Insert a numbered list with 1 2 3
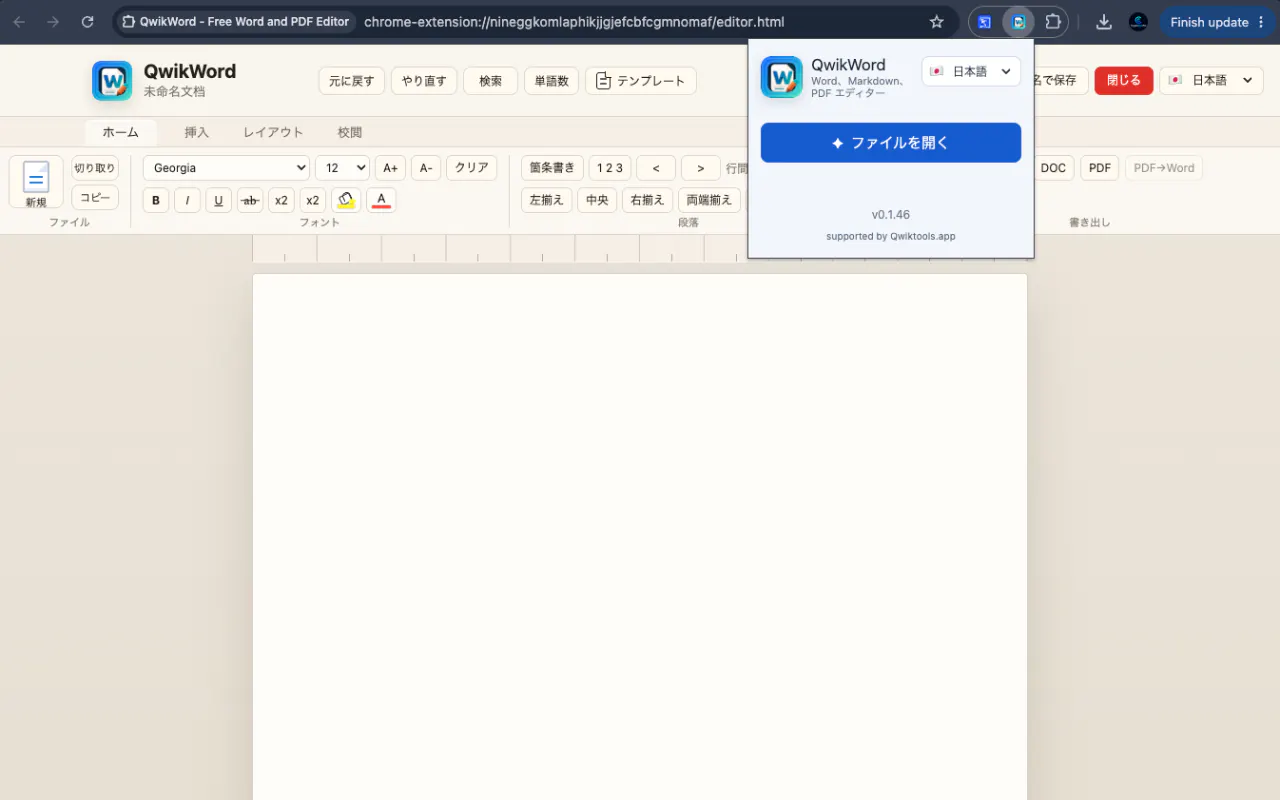 [x=610, y=168]
